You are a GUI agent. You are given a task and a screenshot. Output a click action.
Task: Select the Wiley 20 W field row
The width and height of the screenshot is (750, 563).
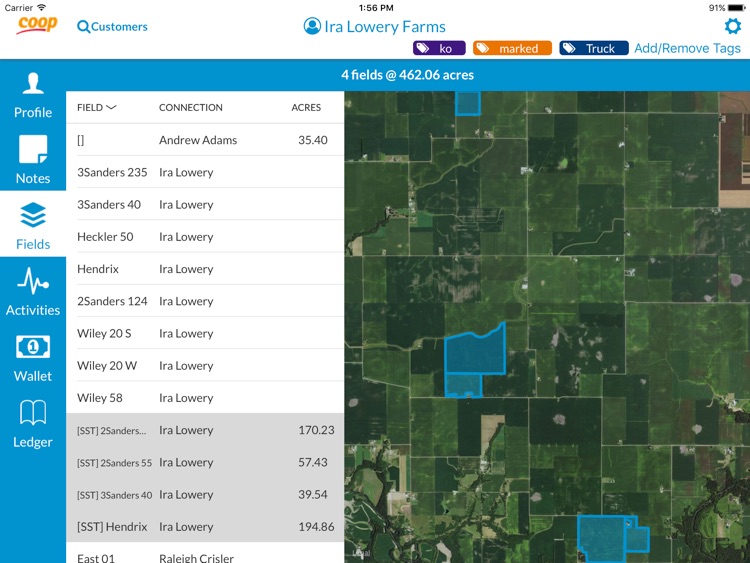tap(205, 365)
